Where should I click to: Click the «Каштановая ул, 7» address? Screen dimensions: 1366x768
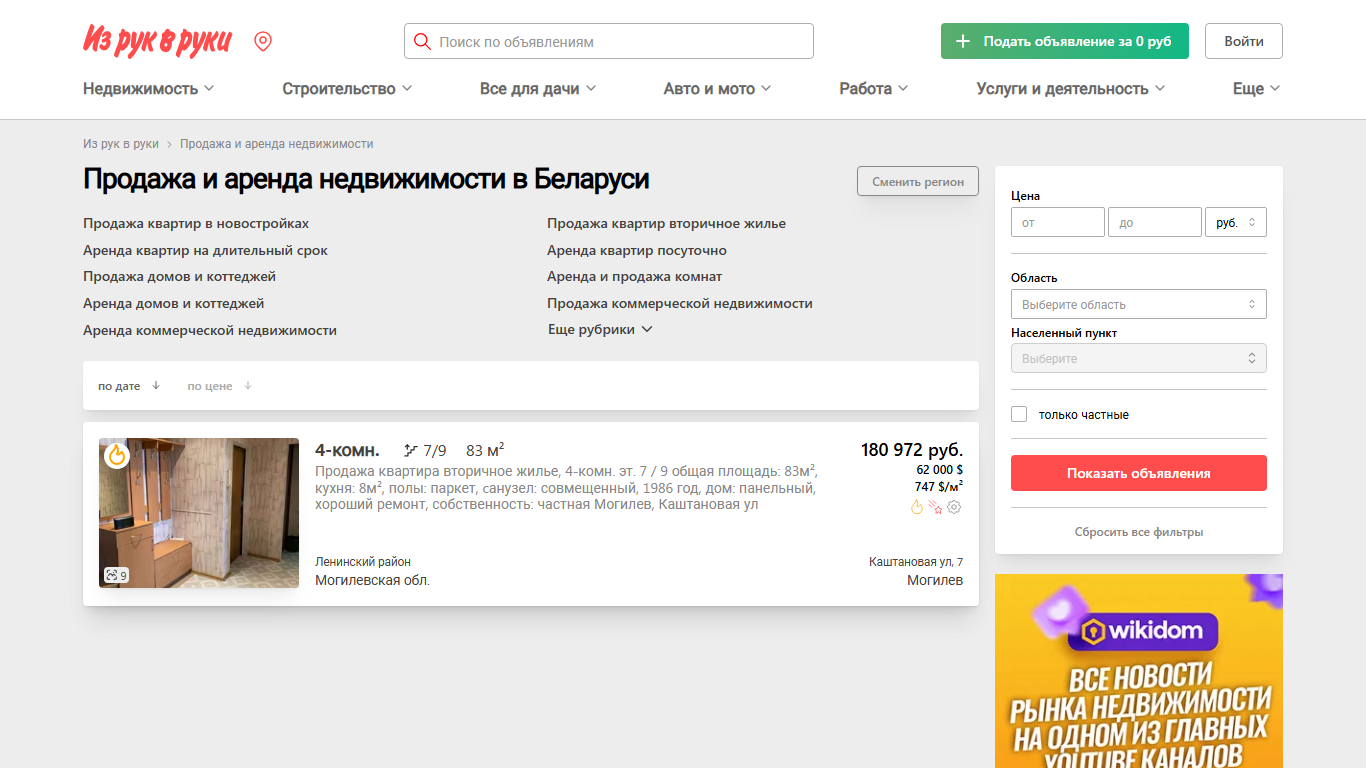tap(916, 562)
